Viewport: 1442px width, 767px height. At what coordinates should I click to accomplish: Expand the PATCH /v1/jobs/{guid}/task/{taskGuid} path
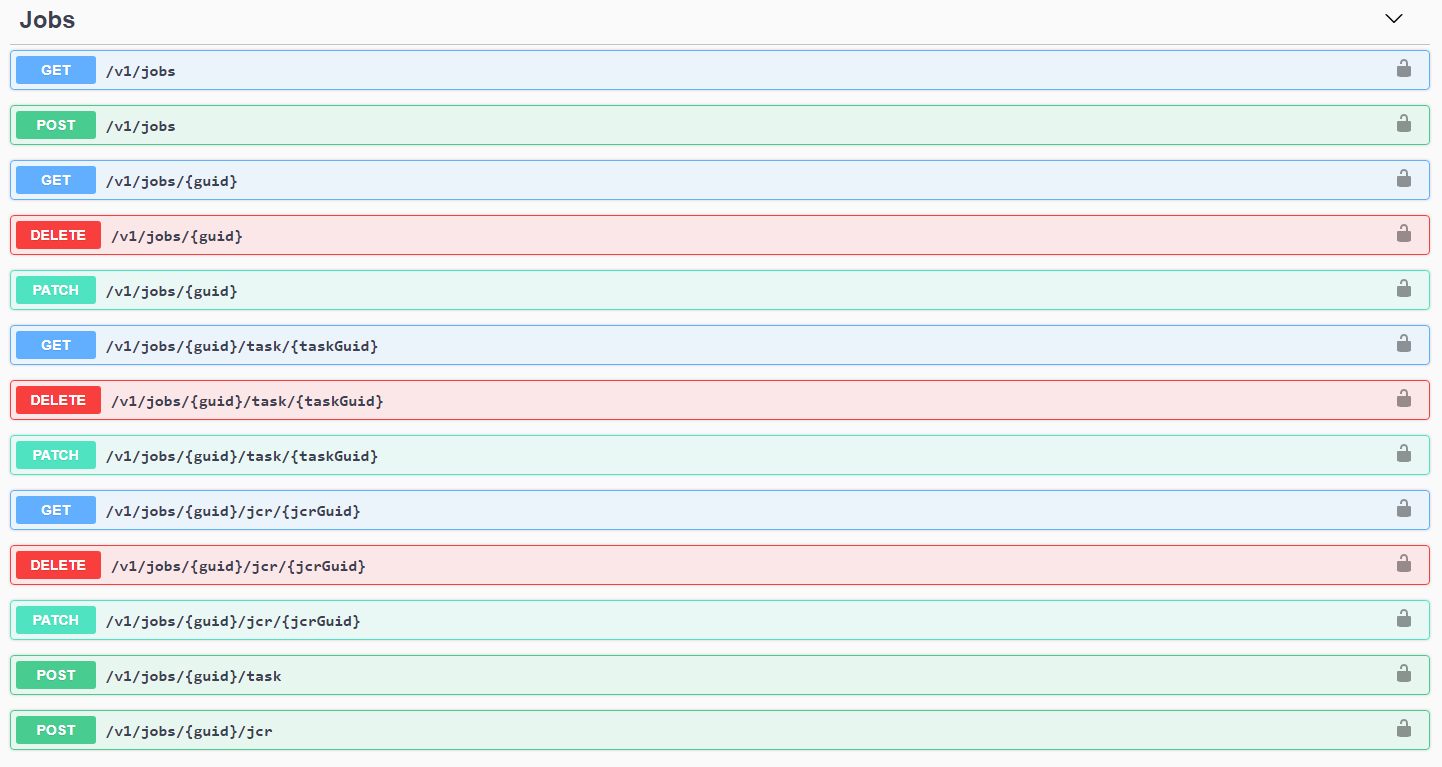click(242, 456)
